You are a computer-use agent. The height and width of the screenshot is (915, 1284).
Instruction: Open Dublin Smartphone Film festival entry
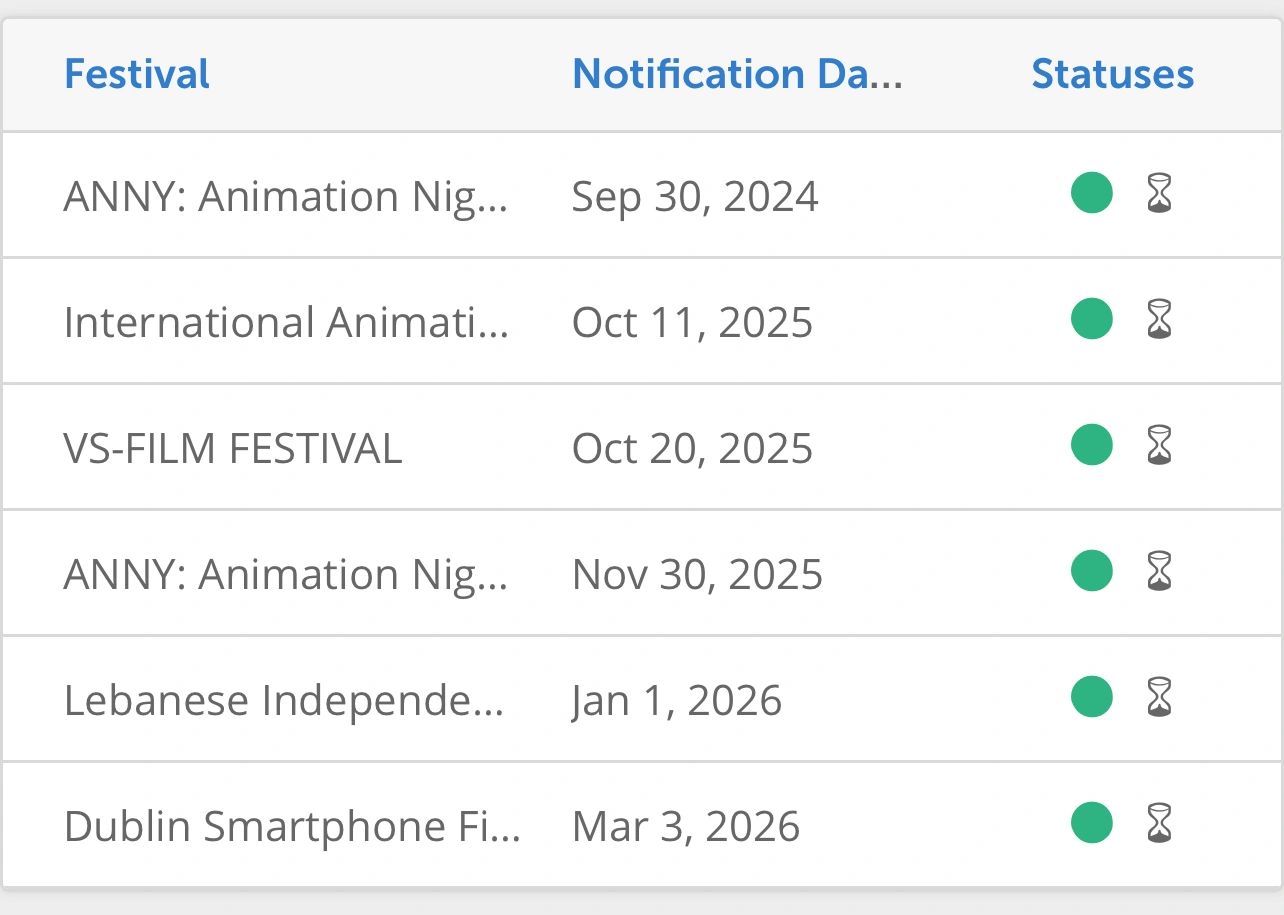[x=292, y=827]
